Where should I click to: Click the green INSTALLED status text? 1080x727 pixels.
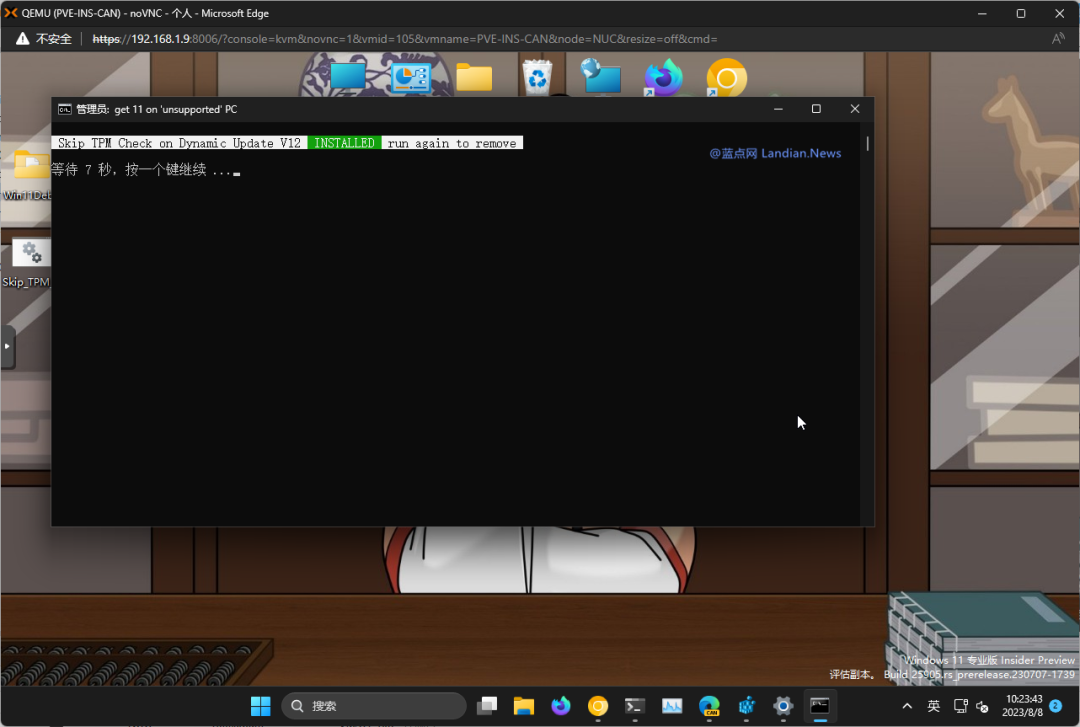pyautogui.click(x=344, y=143)
